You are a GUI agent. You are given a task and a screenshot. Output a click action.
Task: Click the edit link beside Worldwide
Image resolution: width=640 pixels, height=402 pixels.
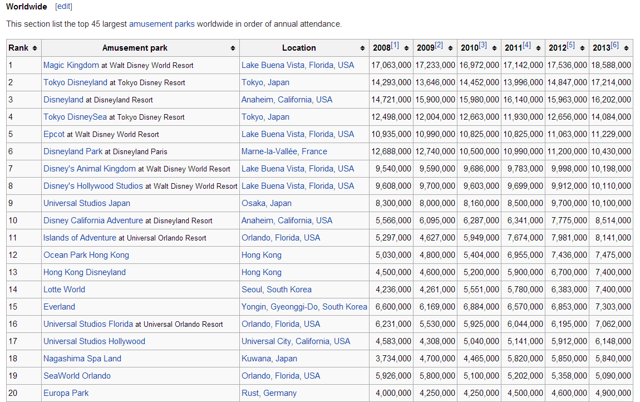point(63,7)
